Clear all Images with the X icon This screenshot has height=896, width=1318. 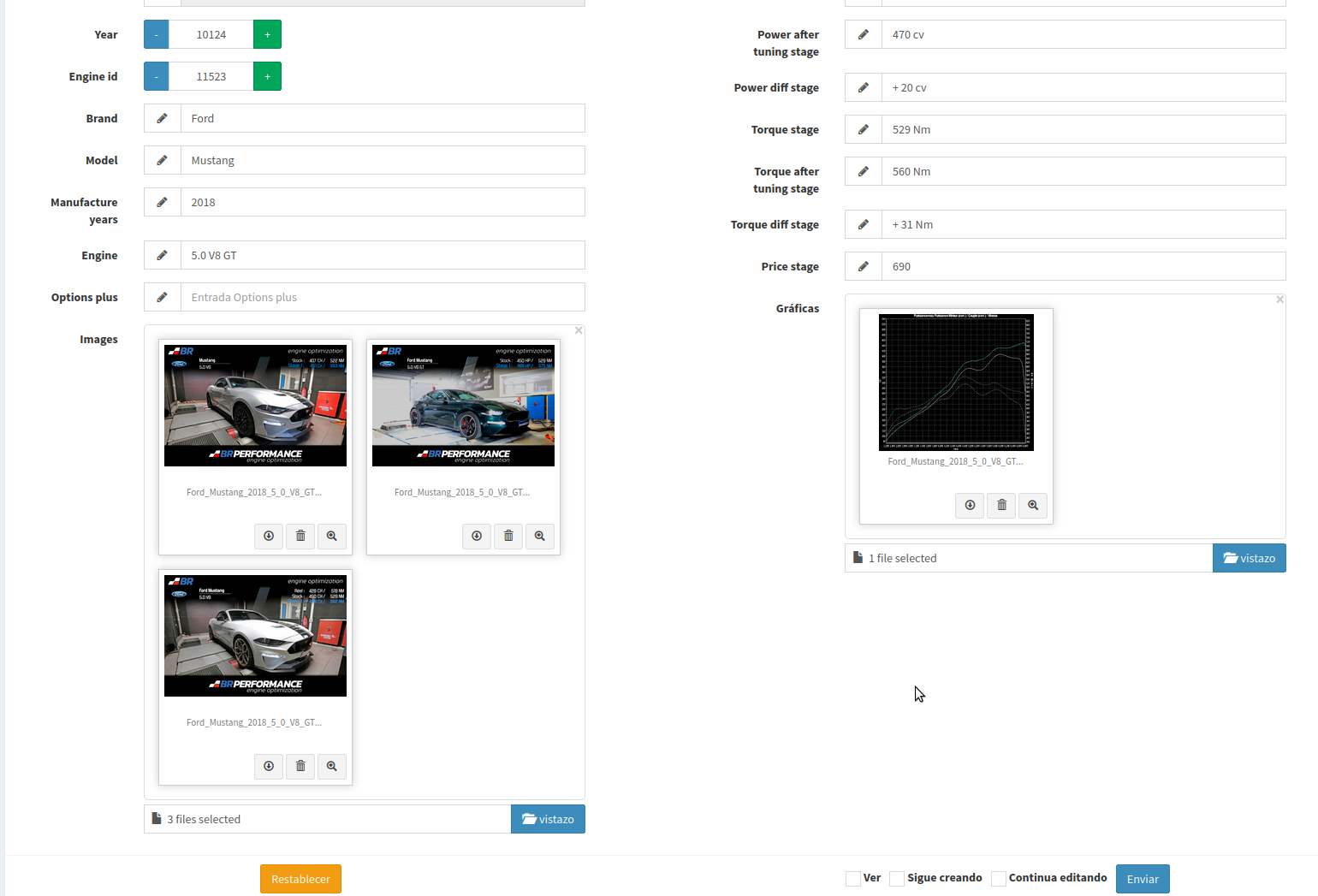pos(579,330)
